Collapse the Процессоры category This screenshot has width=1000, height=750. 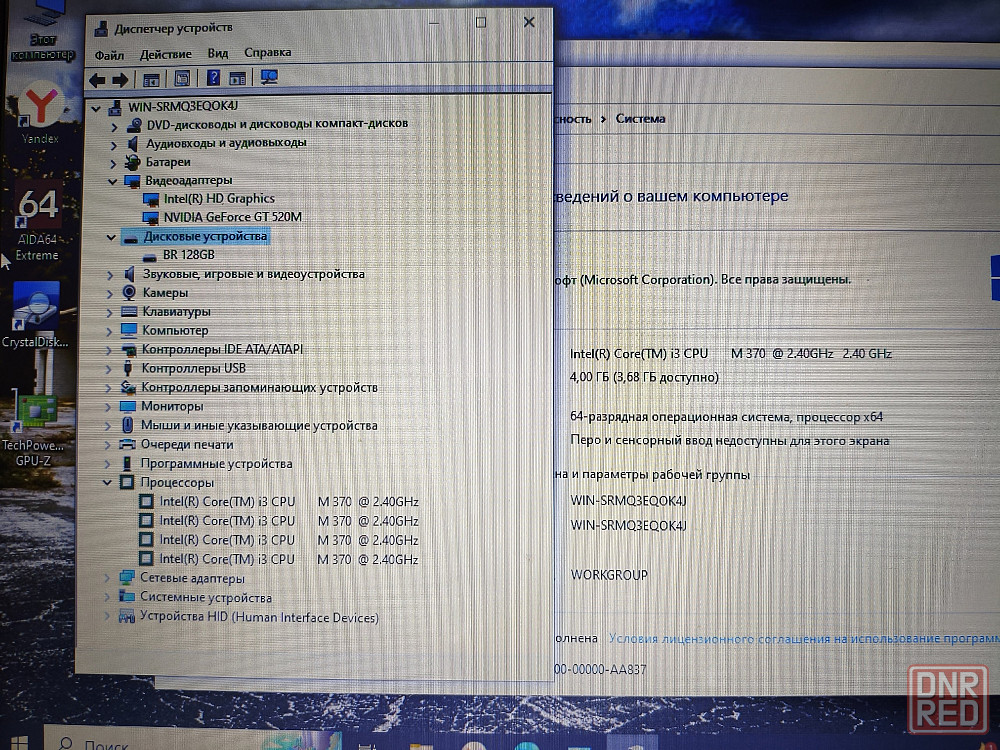point(109,483)
